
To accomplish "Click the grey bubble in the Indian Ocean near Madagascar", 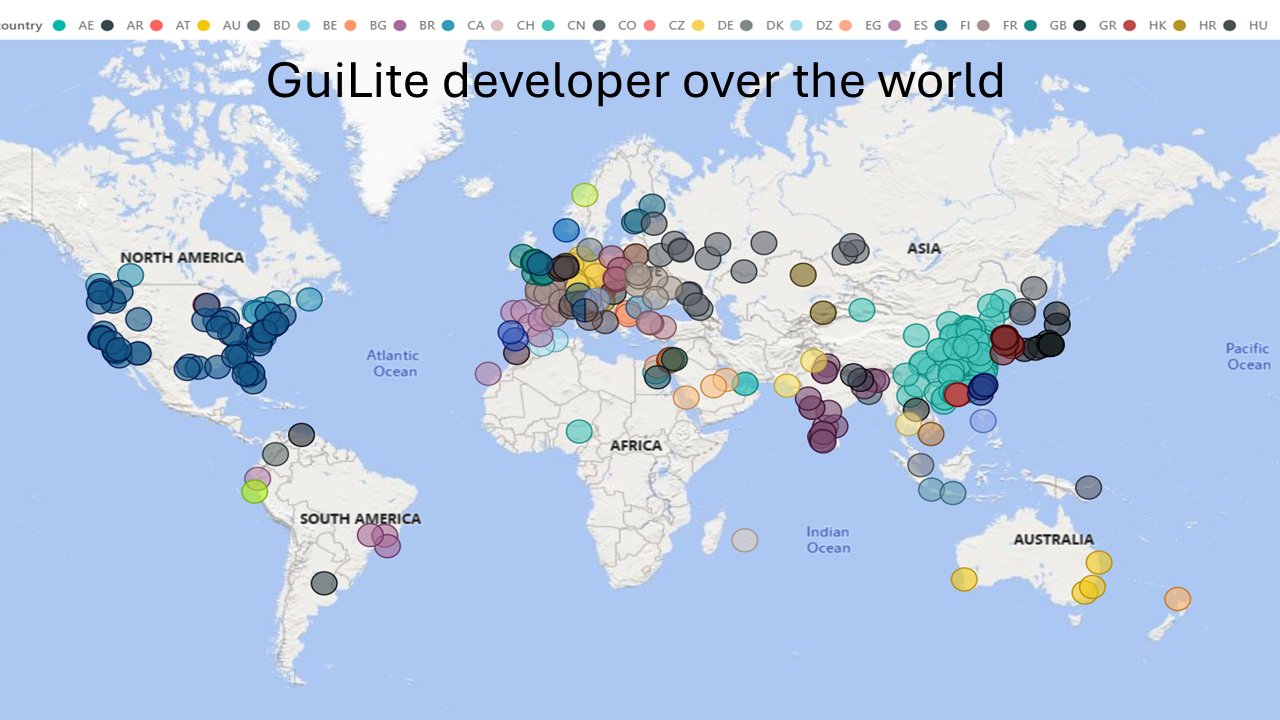I will (x=745, y=540).
